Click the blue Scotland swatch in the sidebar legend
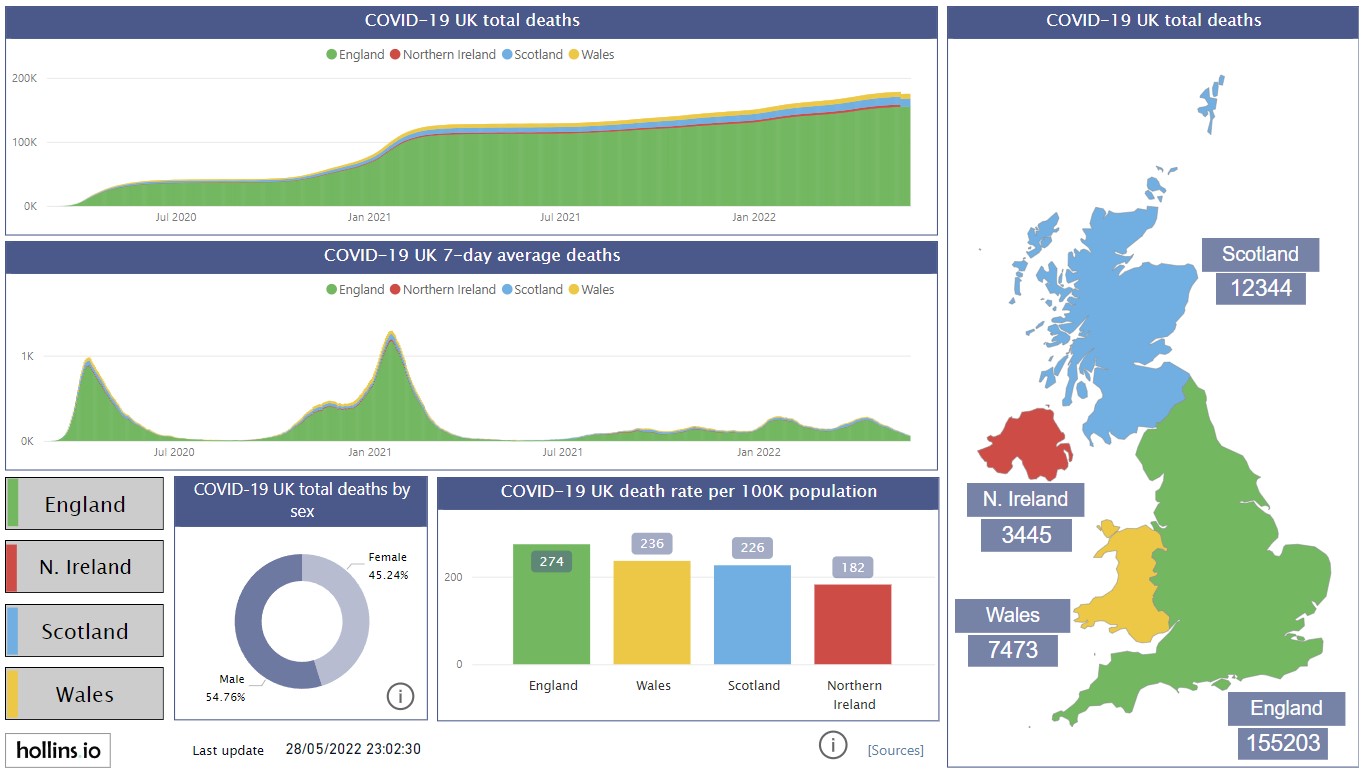1365x773 pixels. click(13, 630)
